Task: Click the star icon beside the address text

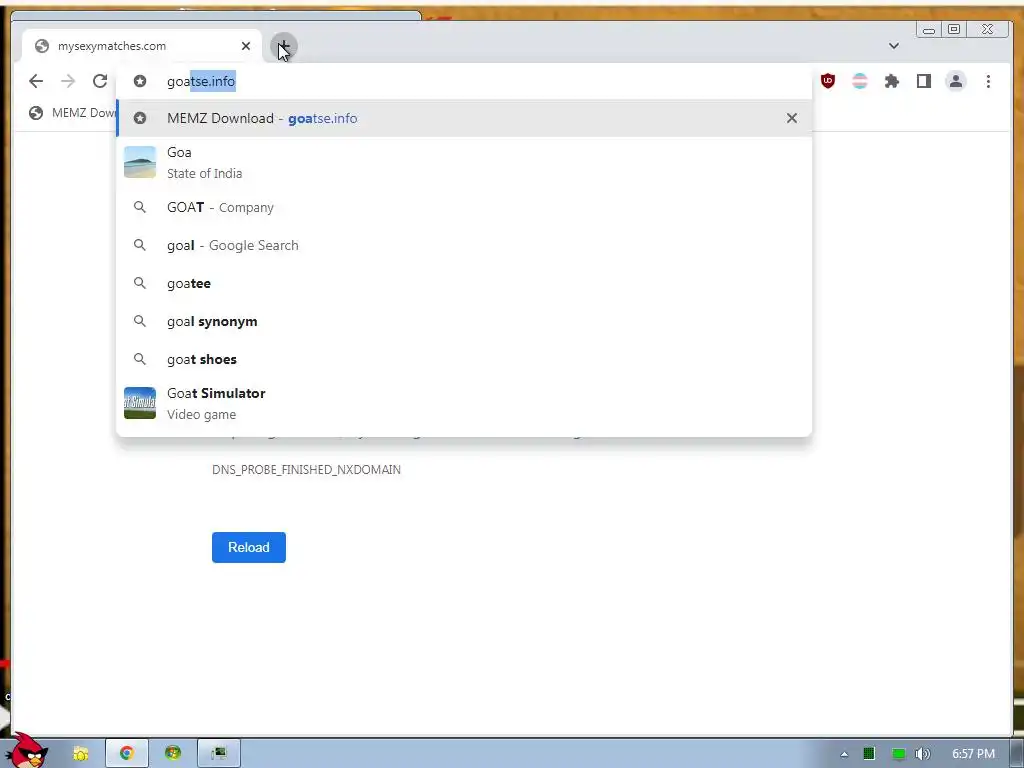Action: tap(140, 81)
